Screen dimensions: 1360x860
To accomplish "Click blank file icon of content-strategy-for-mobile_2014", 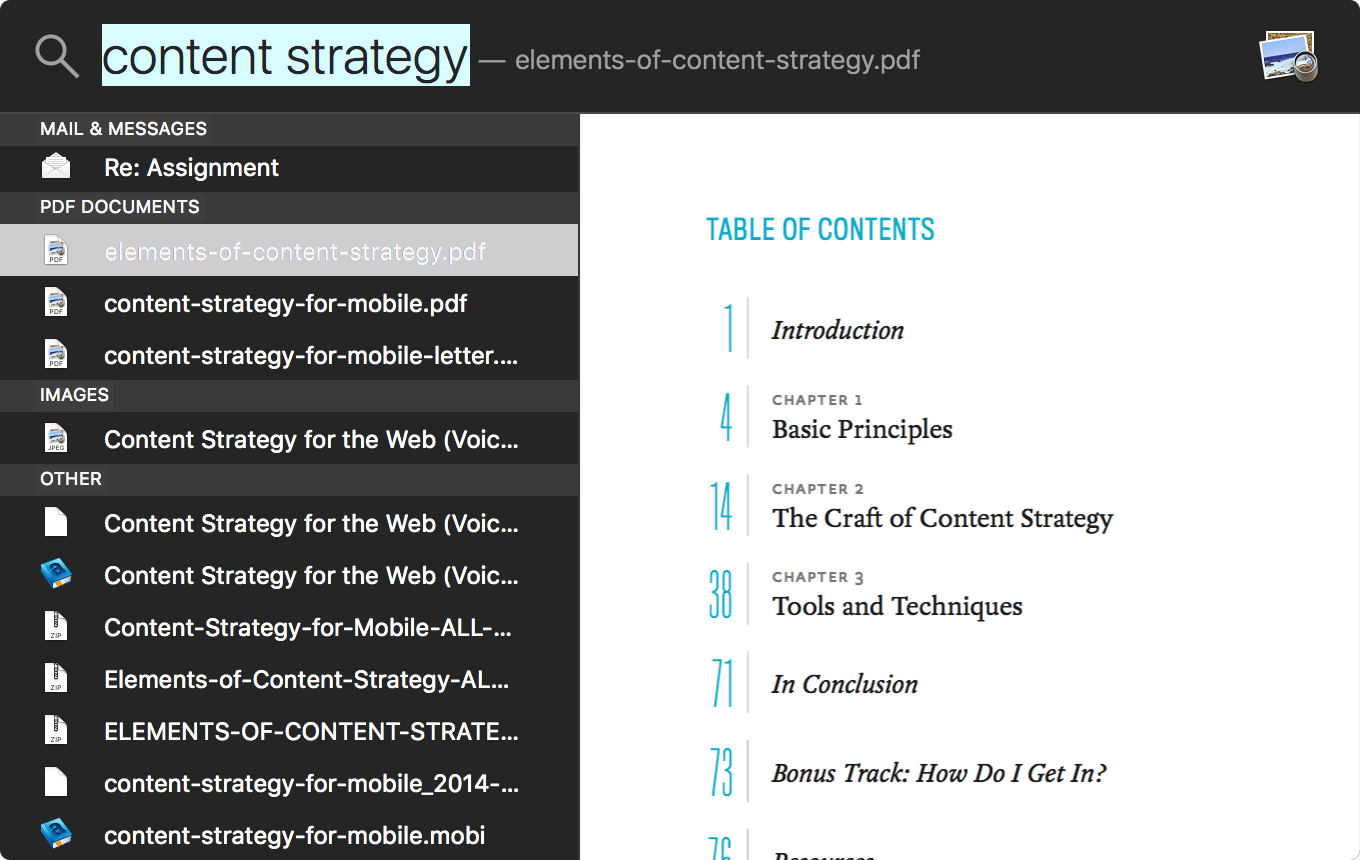I will tap(56, 782).
